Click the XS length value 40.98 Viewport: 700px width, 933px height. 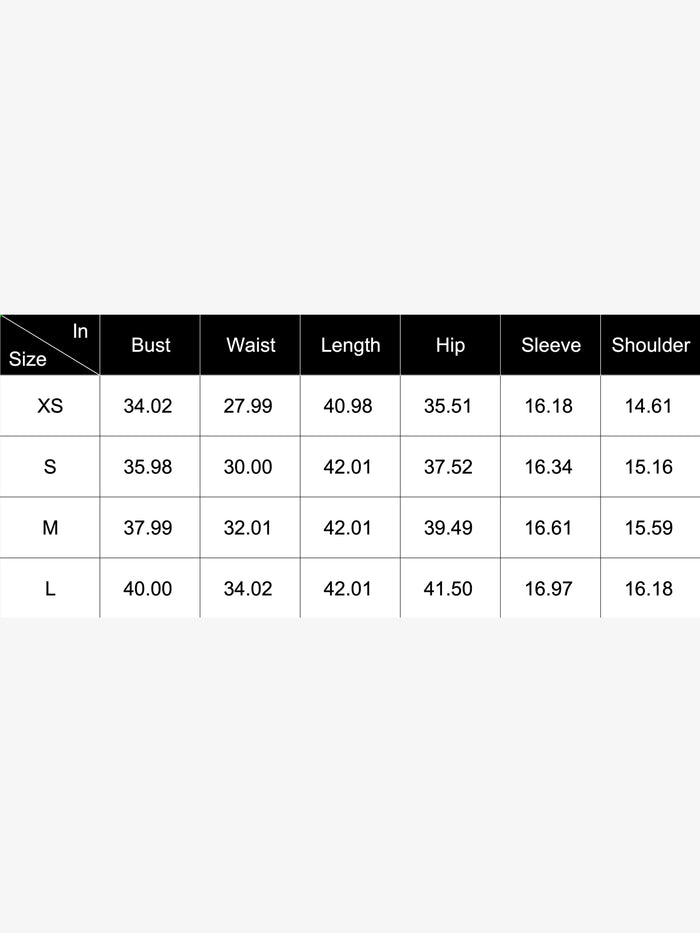point(348,406)
